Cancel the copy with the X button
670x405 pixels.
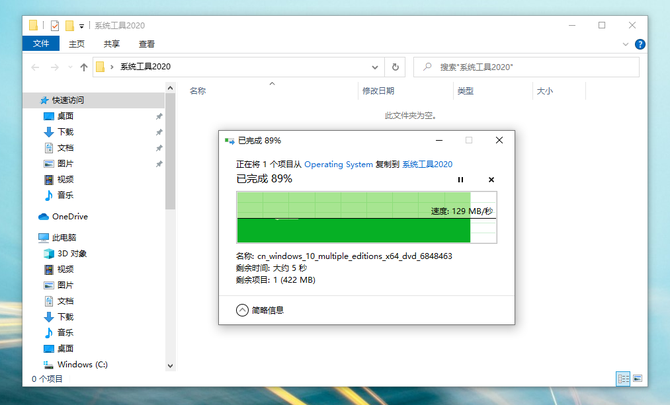(491, 180)
